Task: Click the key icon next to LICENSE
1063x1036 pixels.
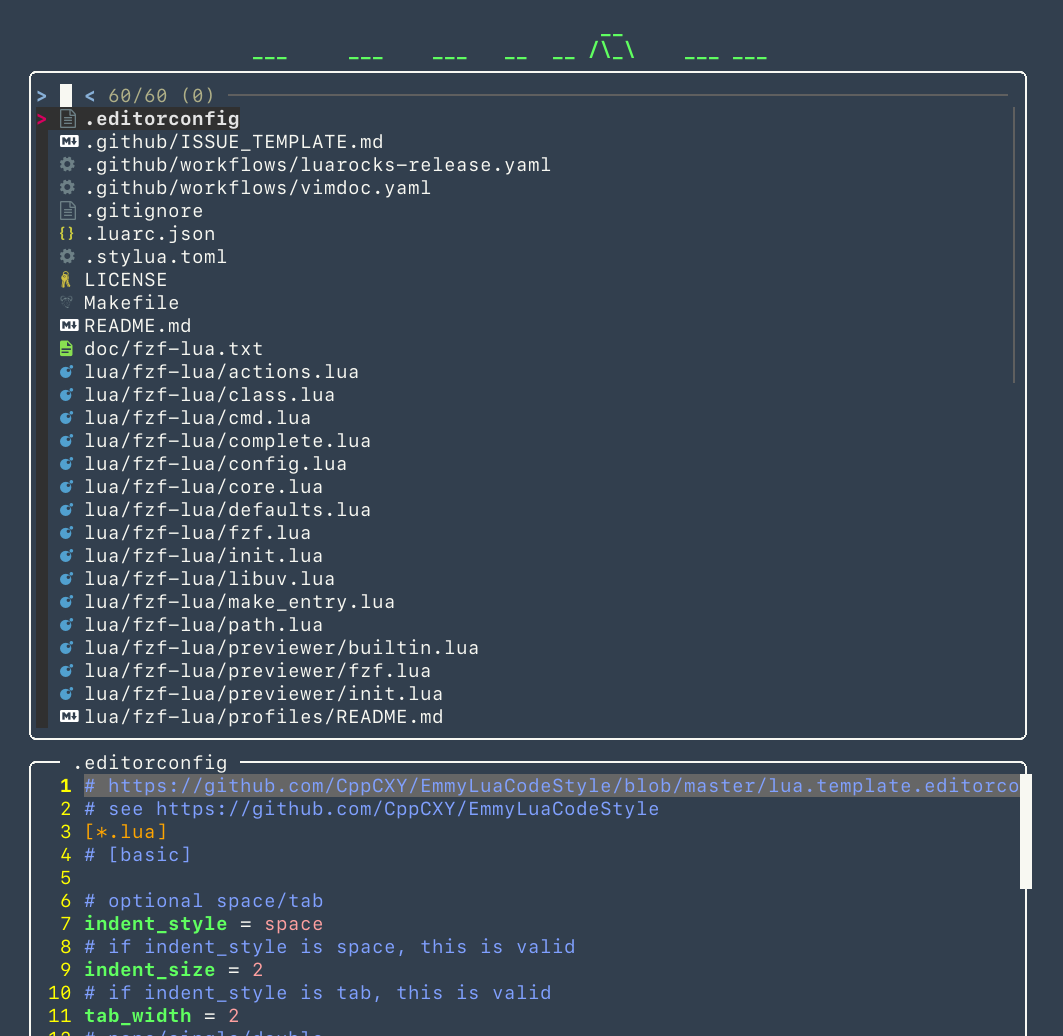Action: pos(67,279)
